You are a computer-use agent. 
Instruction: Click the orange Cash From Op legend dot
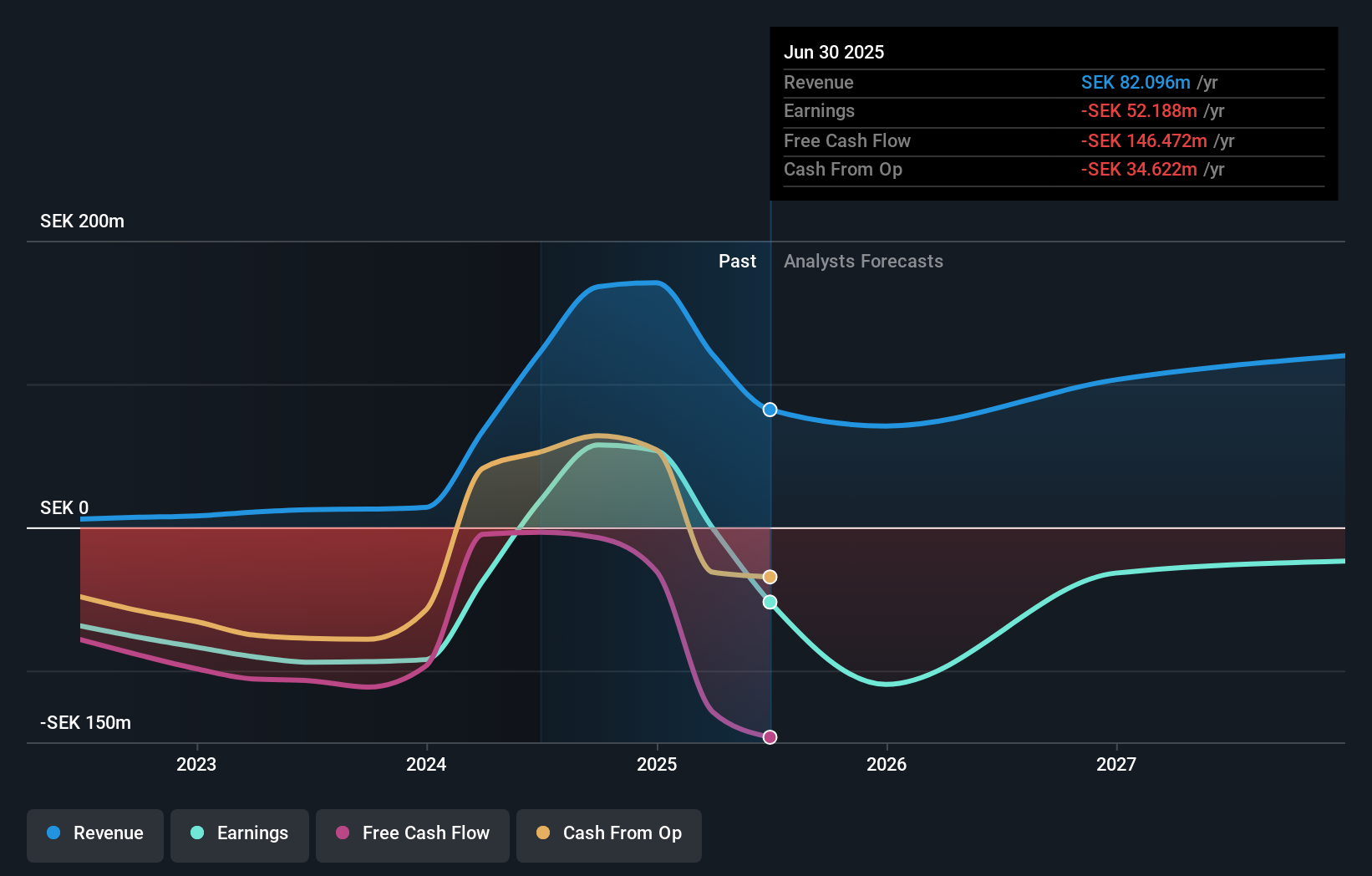[543, 833]
